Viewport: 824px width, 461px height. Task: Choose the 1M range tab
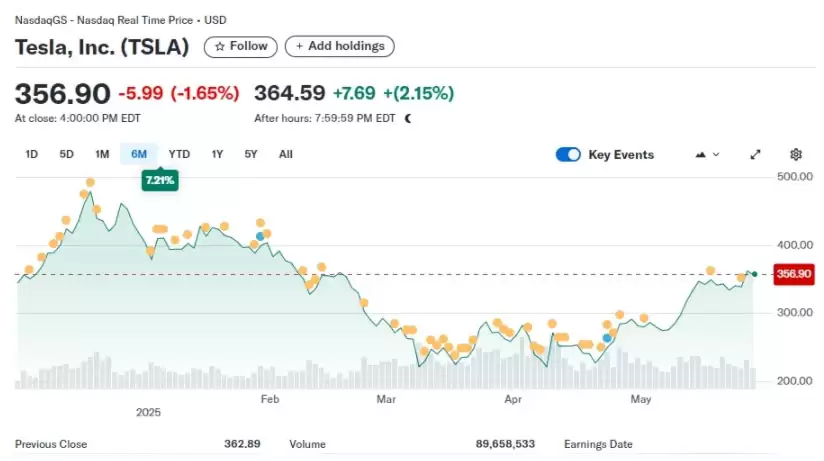pyautogui.click(x=102, y=154)
